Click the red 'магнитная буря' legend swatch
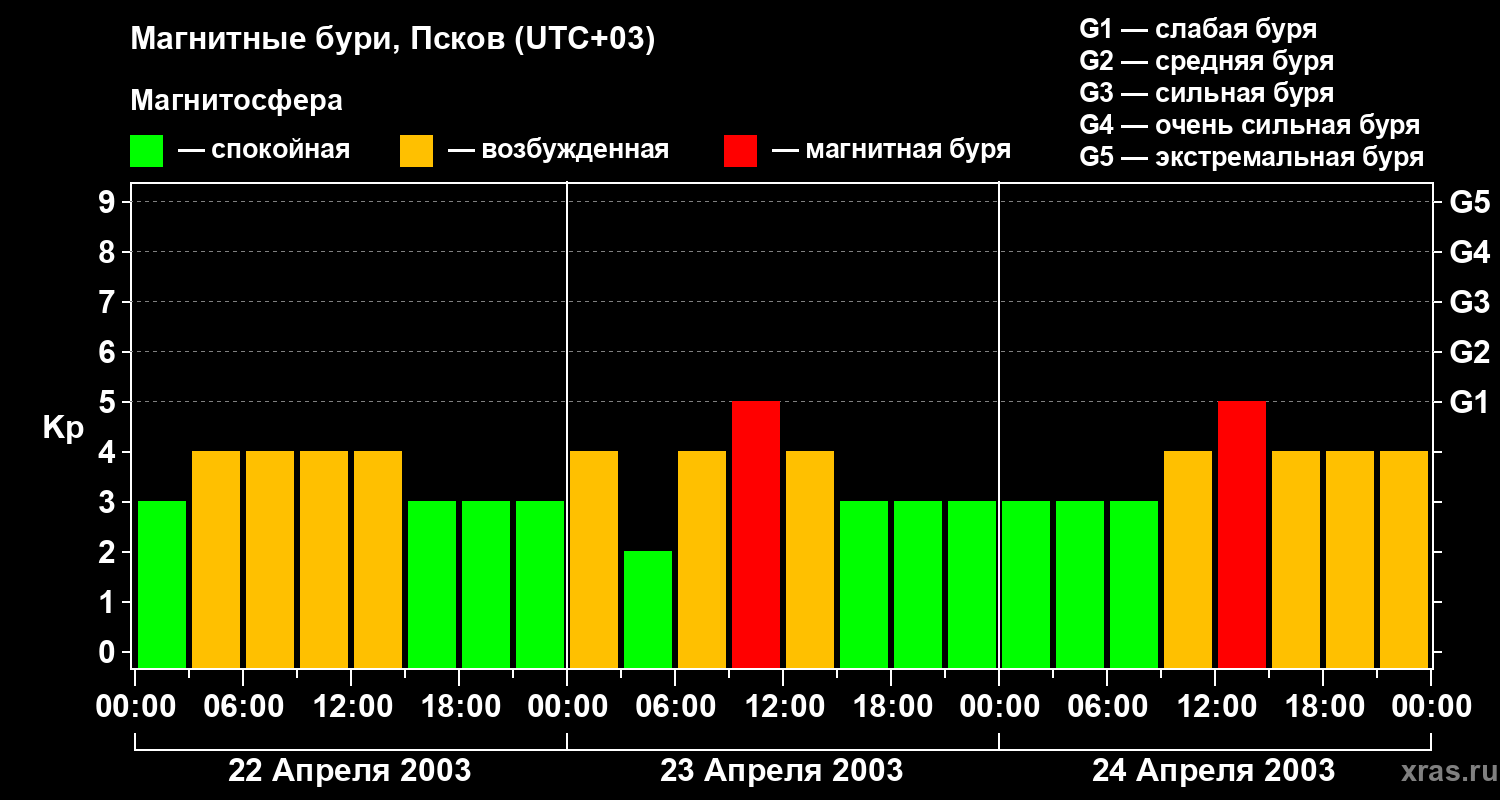 (740, 151)
